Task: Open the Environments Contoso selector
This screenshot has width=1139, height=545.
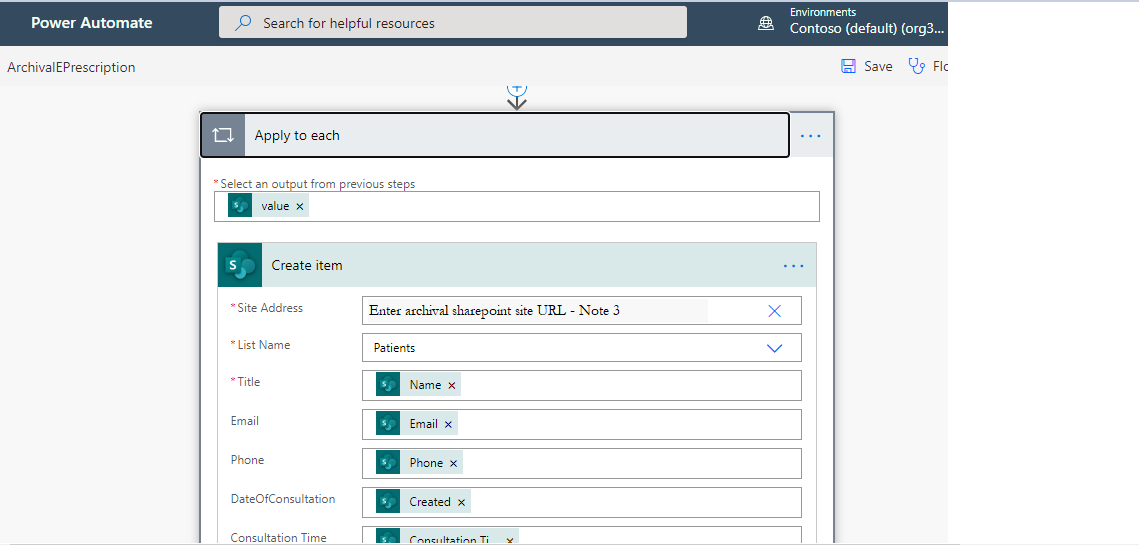Action: click(867, 23)
